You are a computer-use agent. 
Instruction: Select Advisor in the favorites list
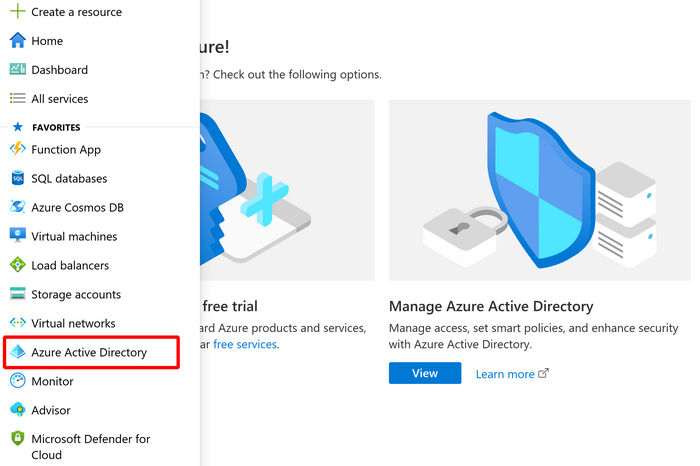[x=50, y=411]
